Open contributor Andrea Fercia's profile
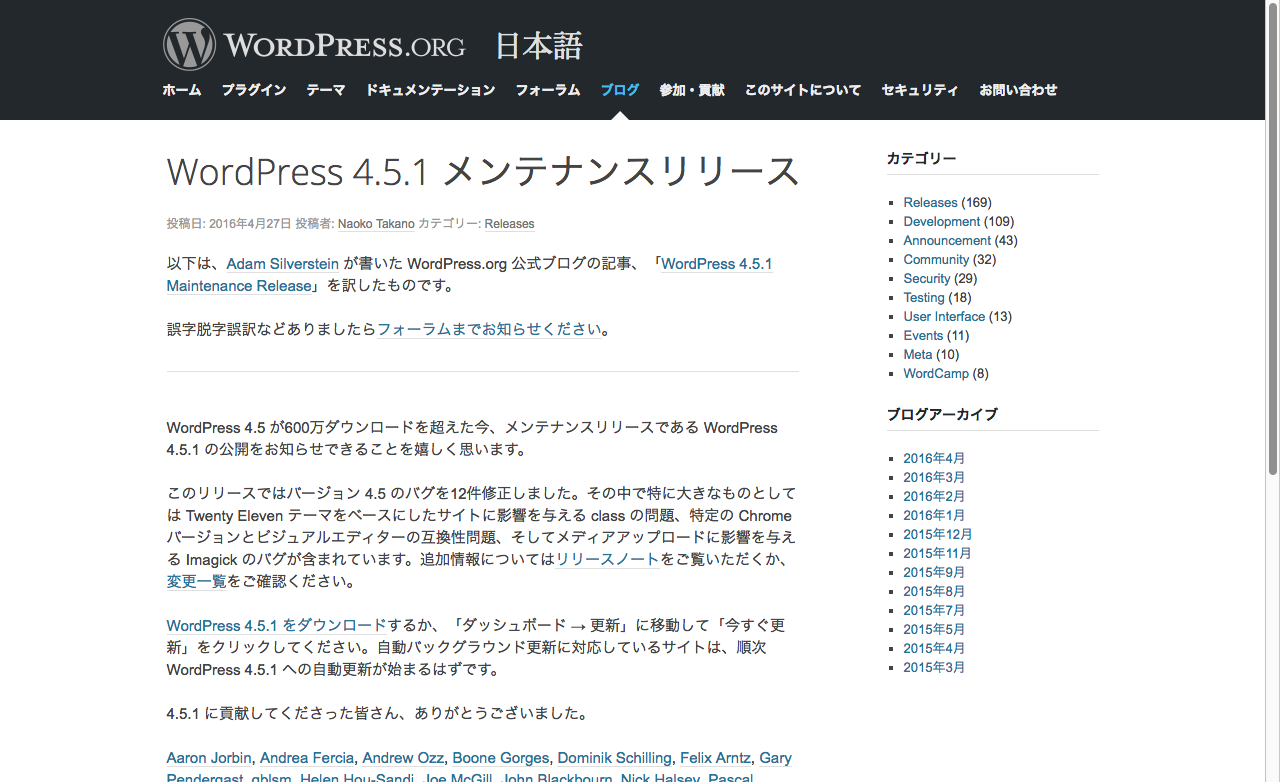This screenshot has width=1280, height=782. click(x=307, y=758)
